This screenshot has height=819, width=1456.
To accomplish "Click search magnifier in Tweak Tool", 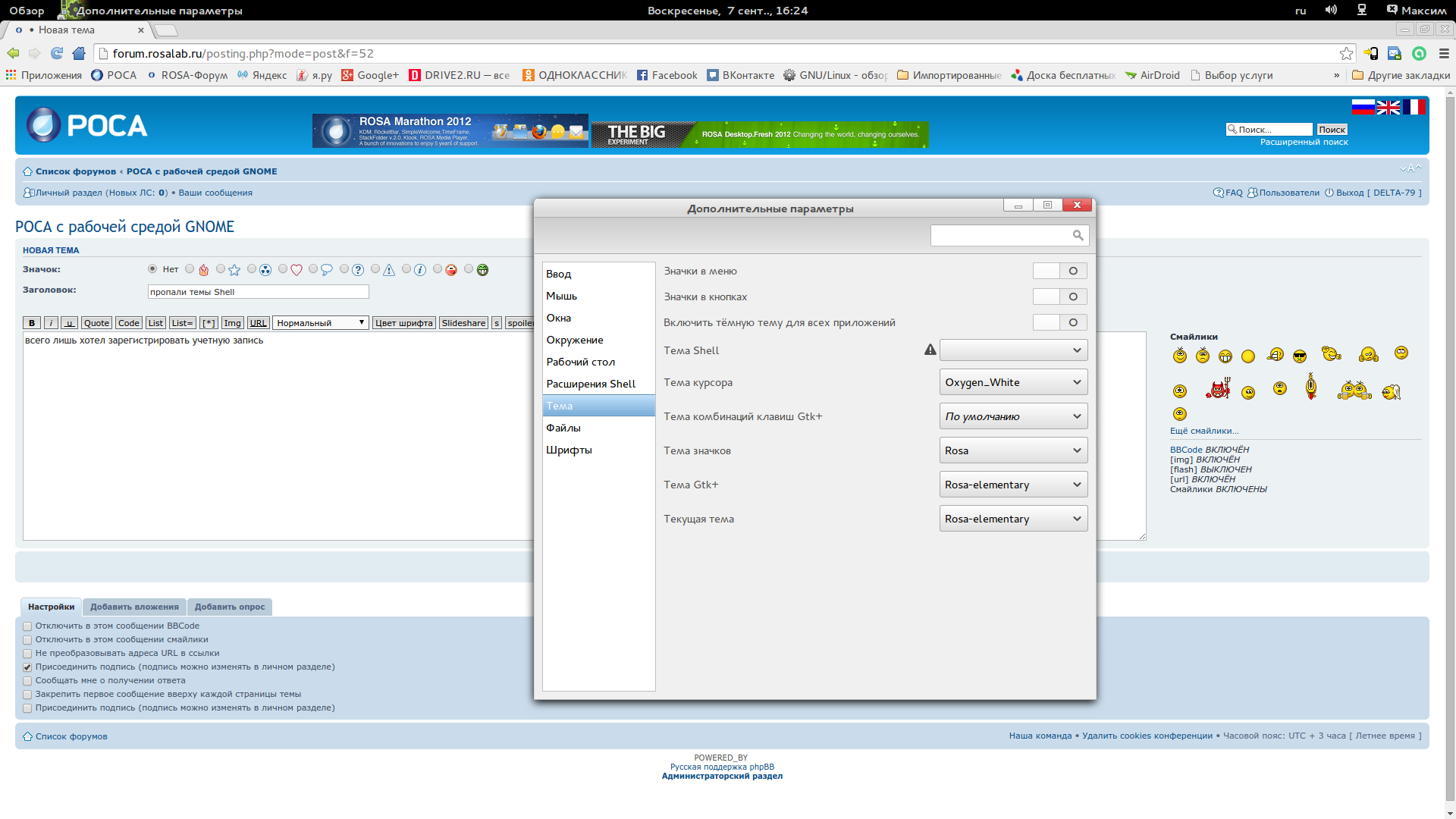I will coord(1078,235).
